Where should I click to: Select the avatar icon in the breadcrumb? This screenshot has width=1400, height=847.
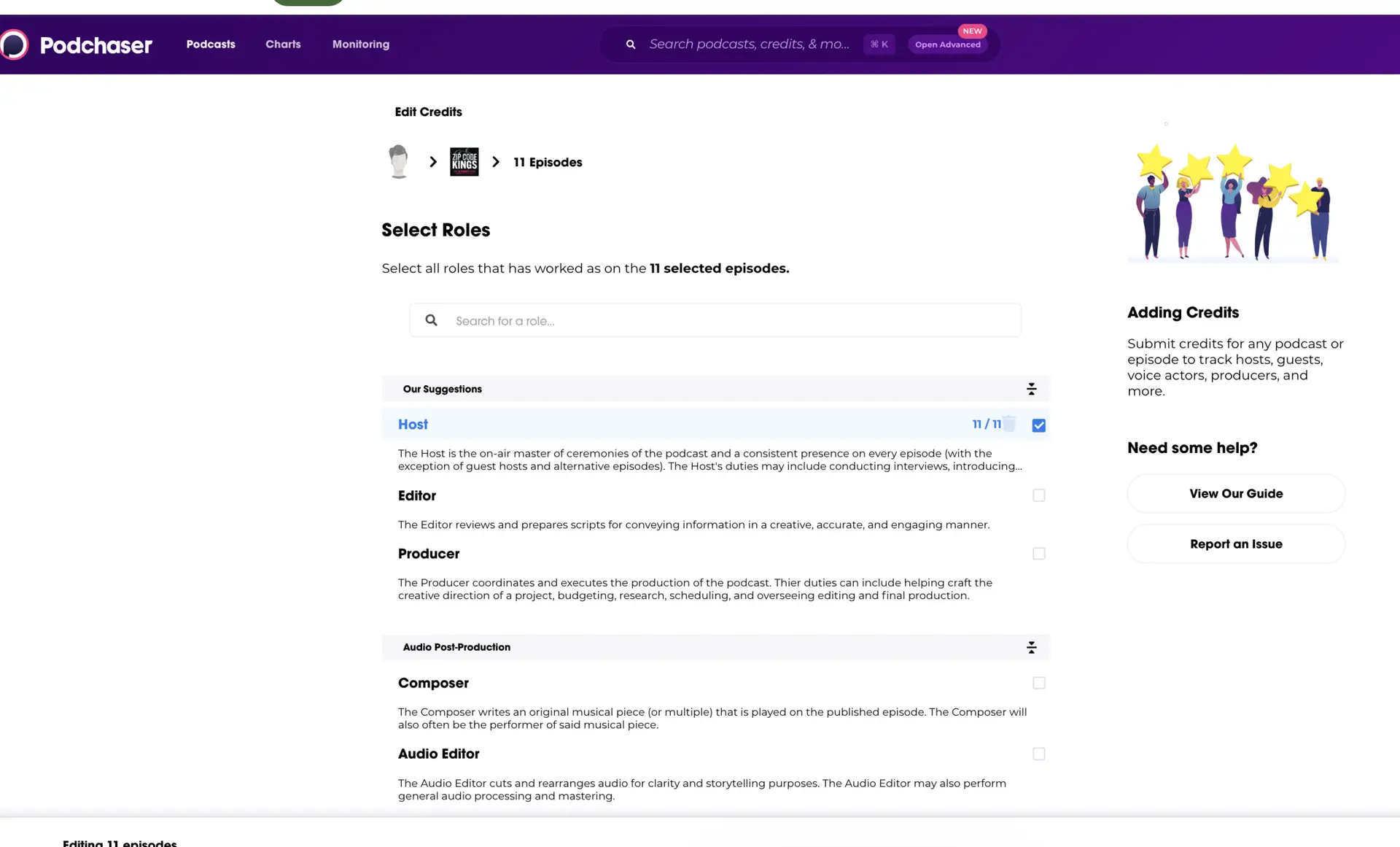(398, 161)
